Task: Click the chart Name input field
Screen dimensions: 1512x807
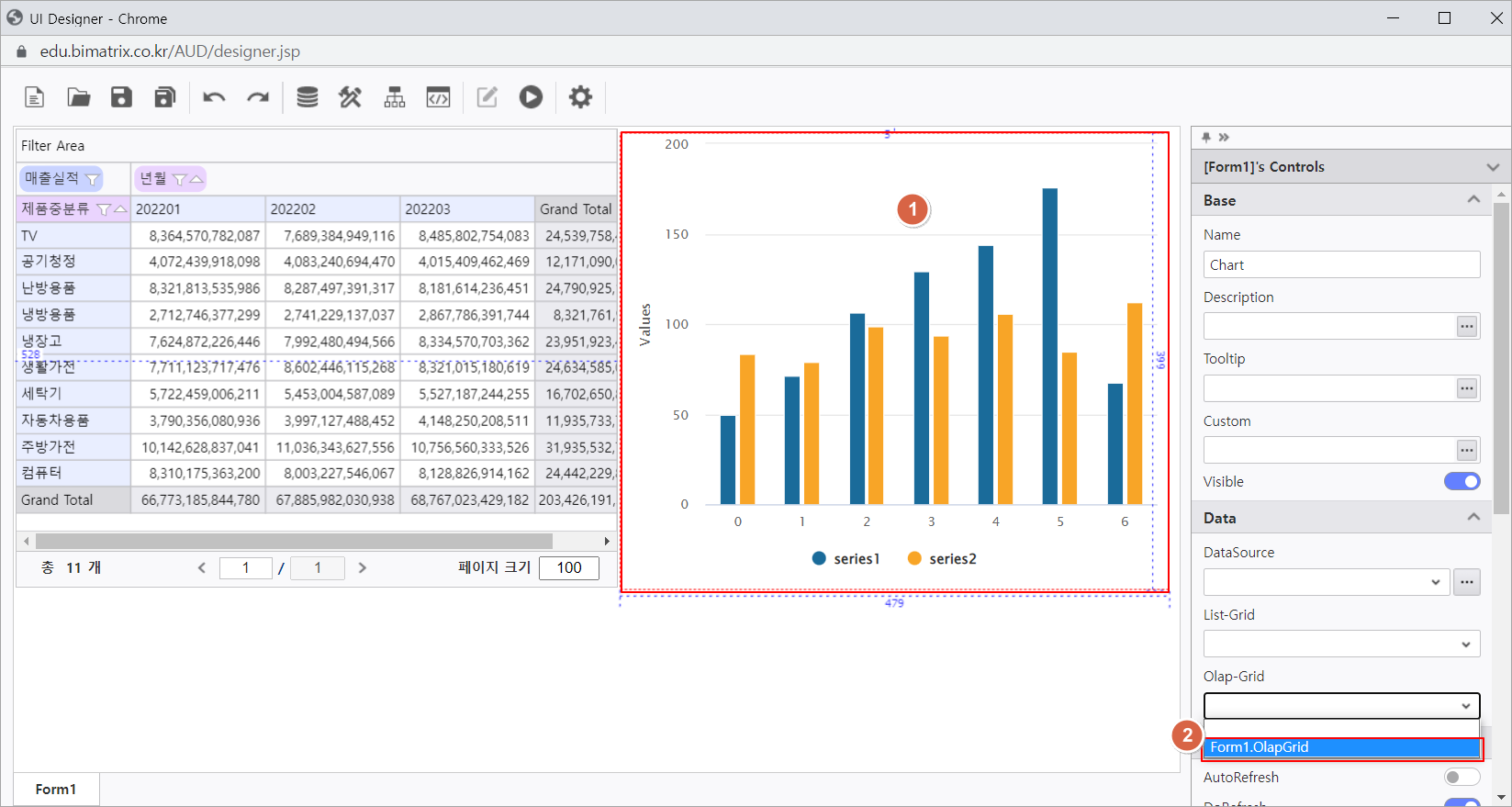Action: coord(1341,264)
